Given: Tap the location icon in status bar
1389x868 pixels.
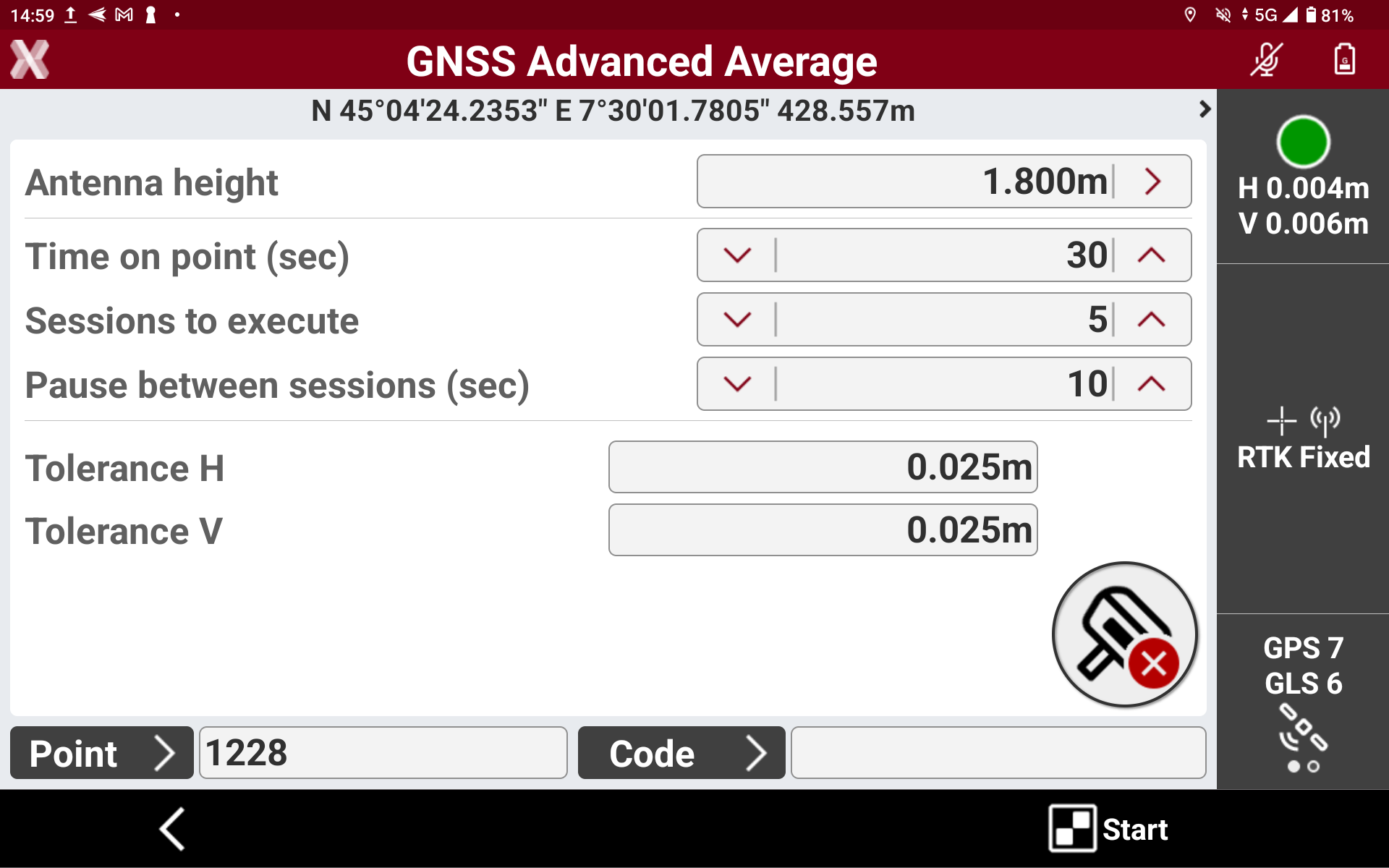Looking at the screenshot, I should tap(1190, 15).
